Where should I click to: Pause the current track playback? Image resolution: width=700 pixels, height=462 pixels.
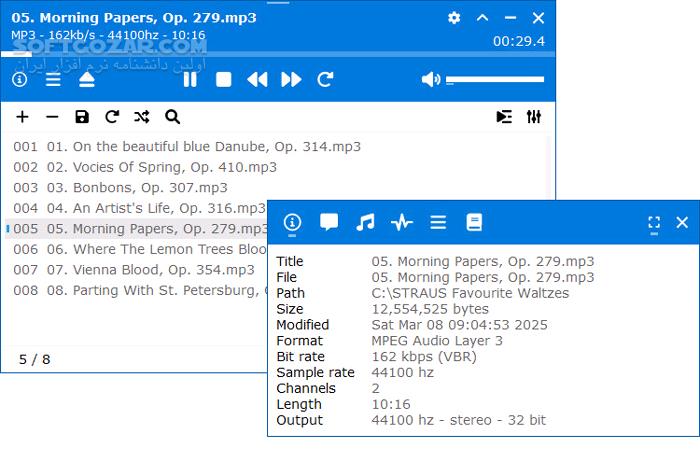(x=190, y=79)
